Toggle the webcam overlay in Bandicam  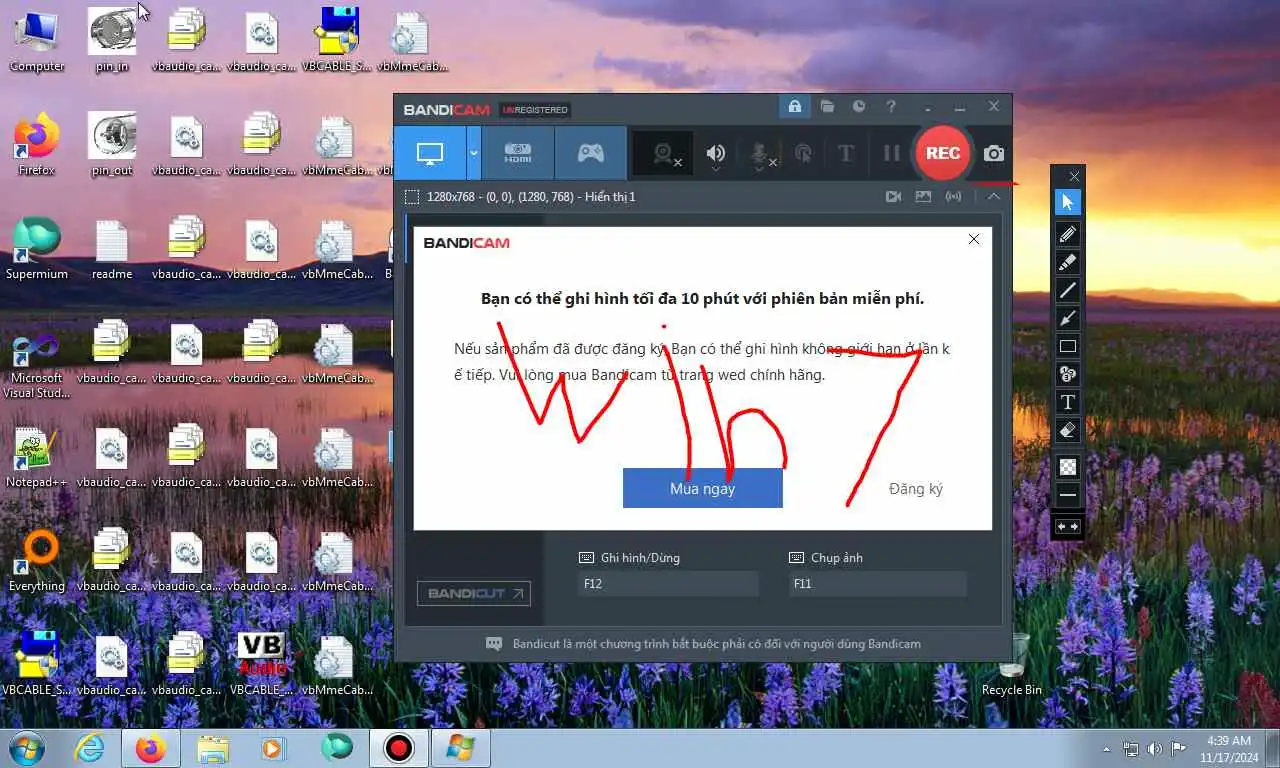pos(665,154)
